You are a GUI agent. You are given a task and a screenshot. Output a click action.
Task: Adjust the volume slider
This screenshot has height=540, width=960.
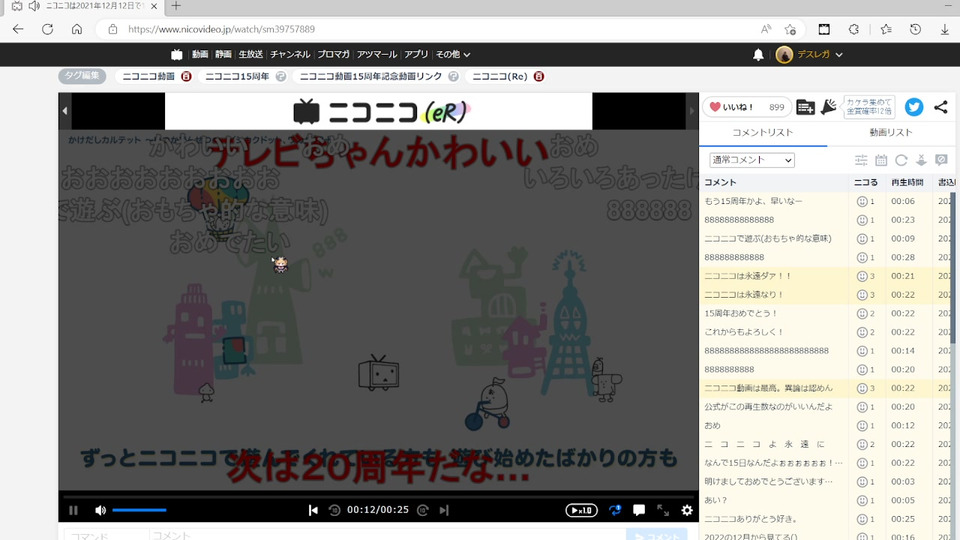click(x=140, y=510)
